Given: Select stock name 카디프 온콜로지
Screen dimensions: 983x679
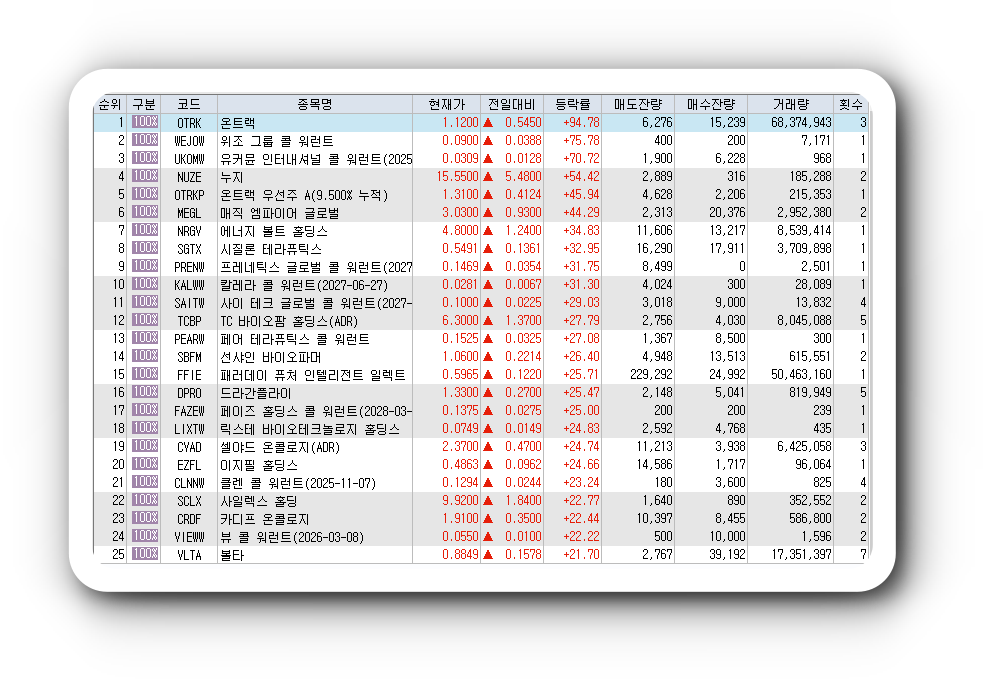Looking at the screenshot, I should (265, 520).
